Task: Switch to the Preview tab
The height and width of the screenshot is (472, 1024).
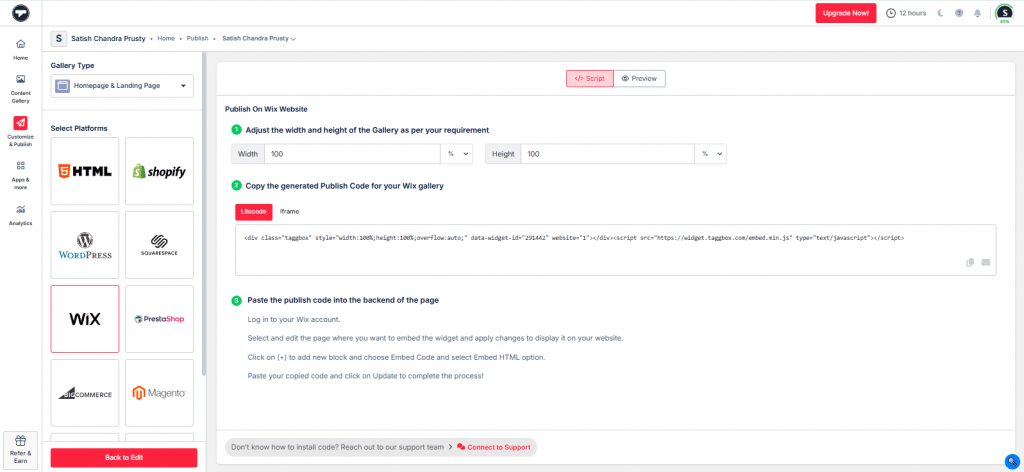Action: point(639,78)
